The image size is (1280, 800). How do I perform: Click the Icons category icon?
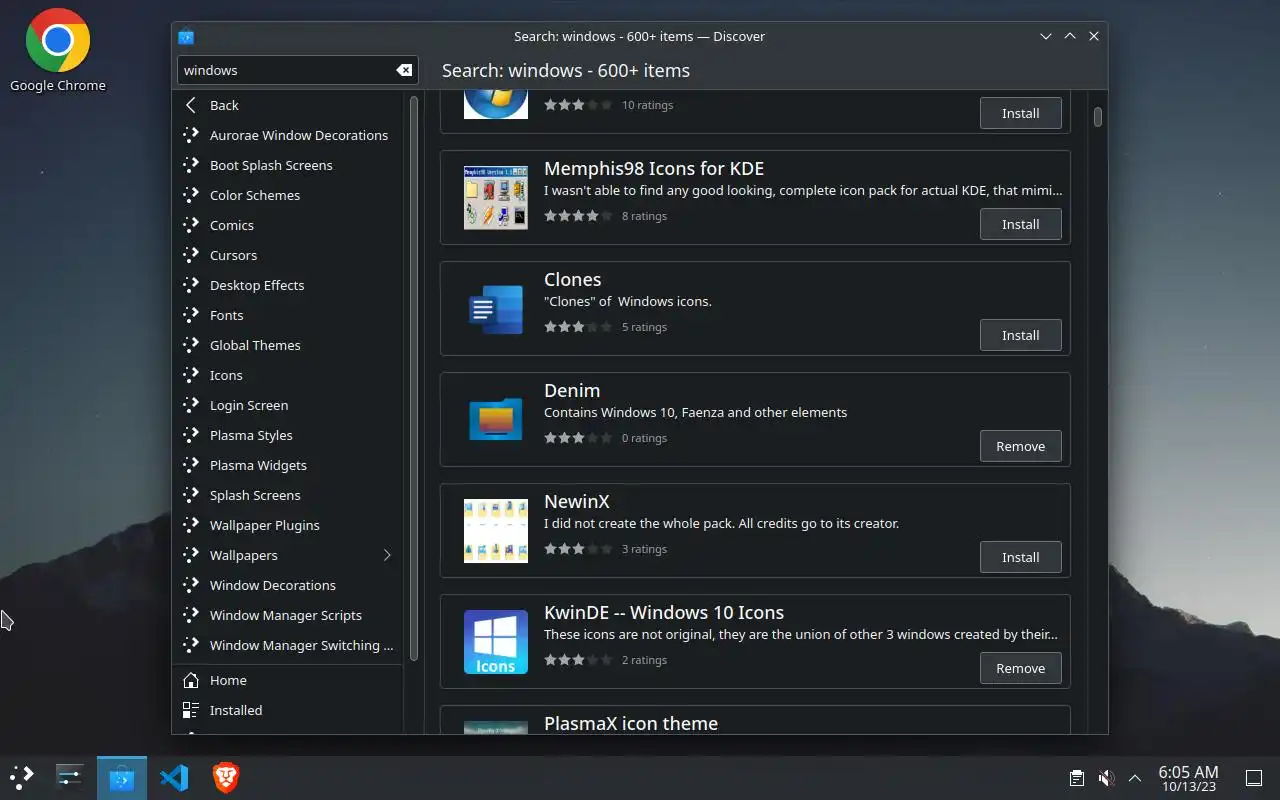point(191,375)
